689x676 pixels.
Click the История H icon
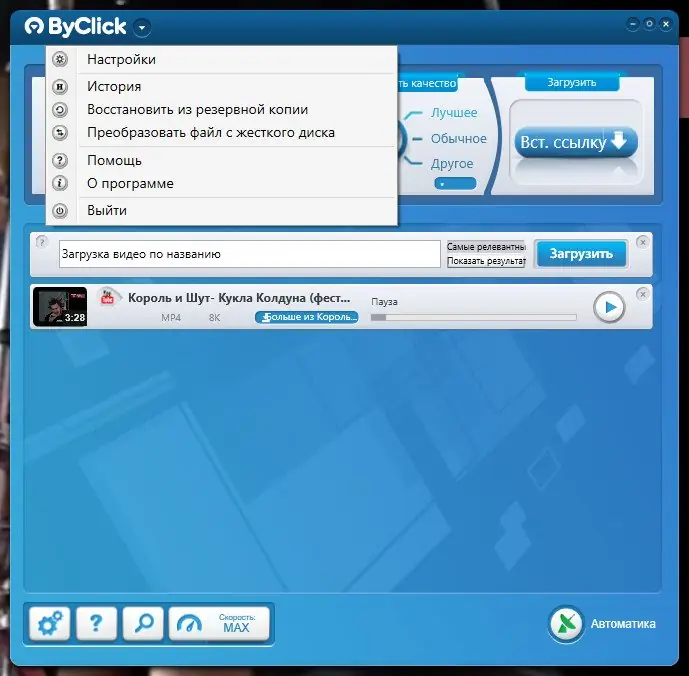pyautogui.click(x=60, y=87)
